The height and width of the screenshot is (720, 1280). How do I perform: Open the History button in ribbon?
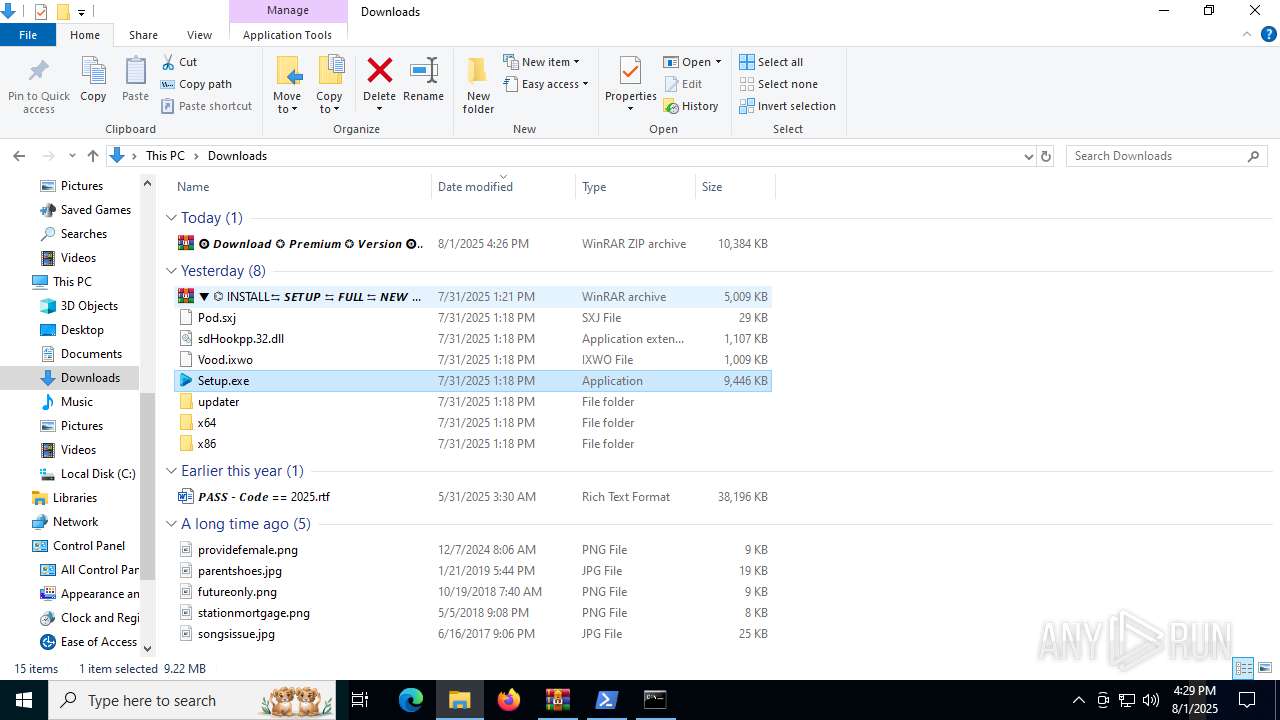(691, 106)
